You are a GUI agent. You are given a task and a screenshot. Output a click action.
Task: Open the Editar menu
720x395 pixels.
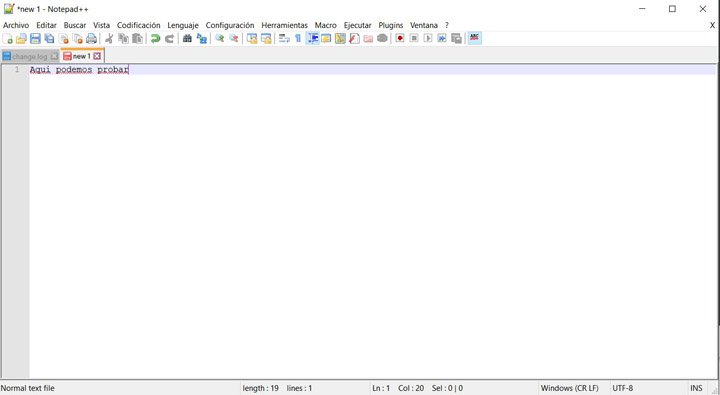[x=46, y=25]
